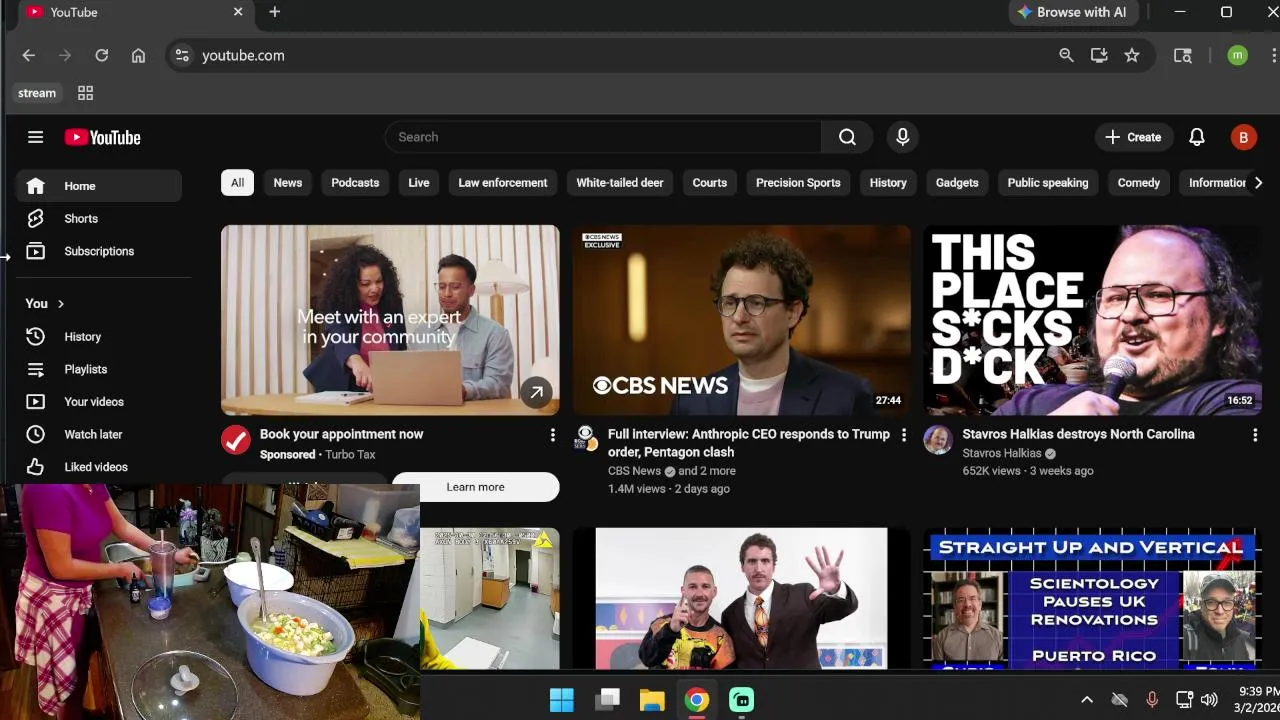
Task: Open the Windows Start menu
Action: click(x=562, y=700)
